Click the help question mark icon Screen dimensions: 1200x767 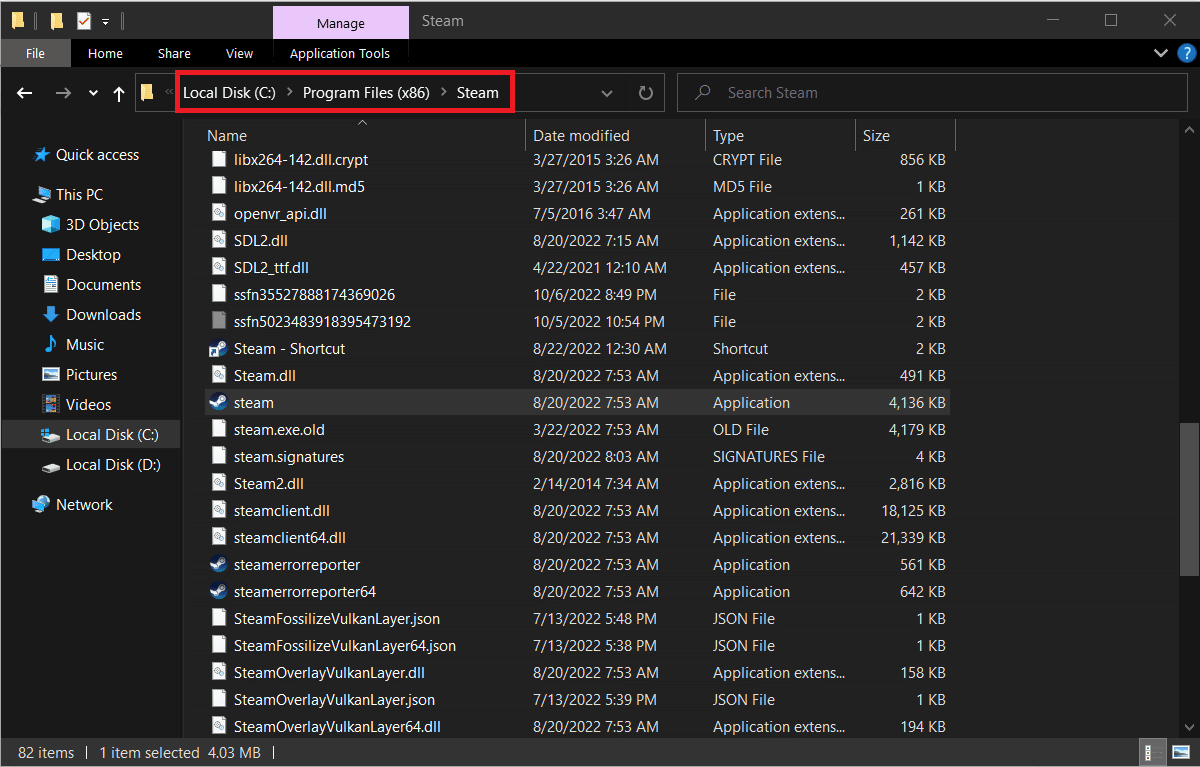click(1187, 53)
